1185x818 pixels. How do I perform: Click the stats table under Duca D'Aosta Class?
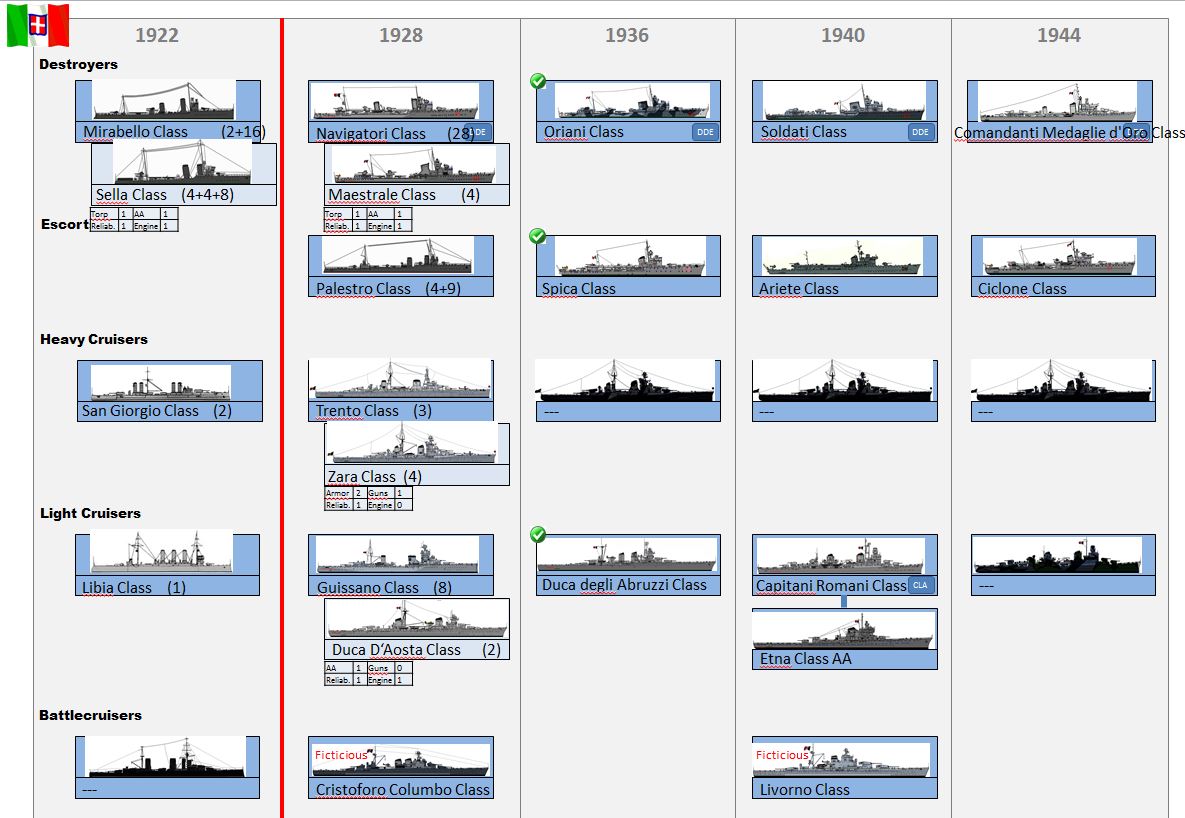click(x=368, y=674)
